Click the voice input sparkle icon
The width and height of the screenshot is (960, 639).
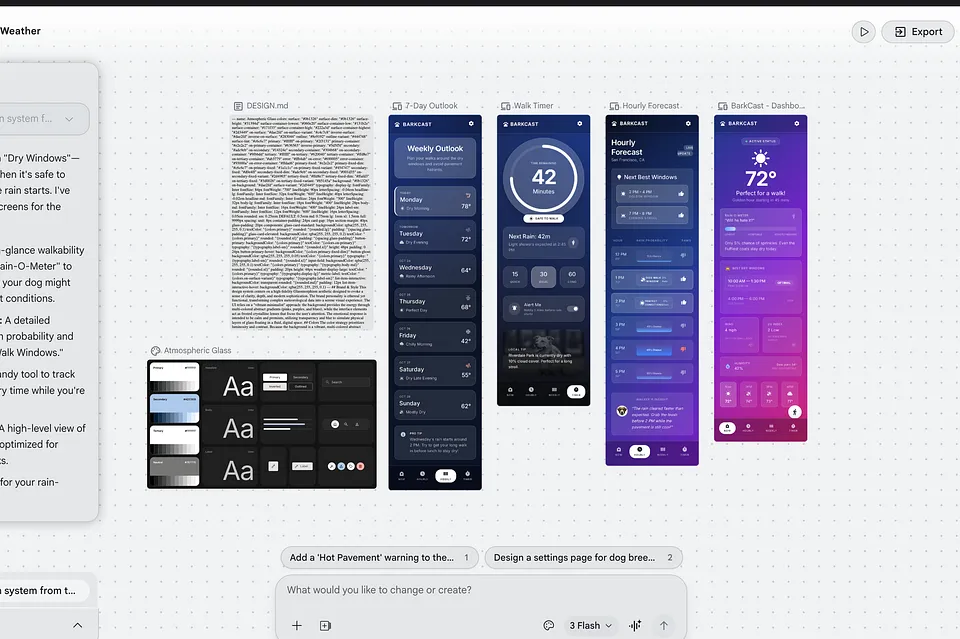[x=635, y=626]
